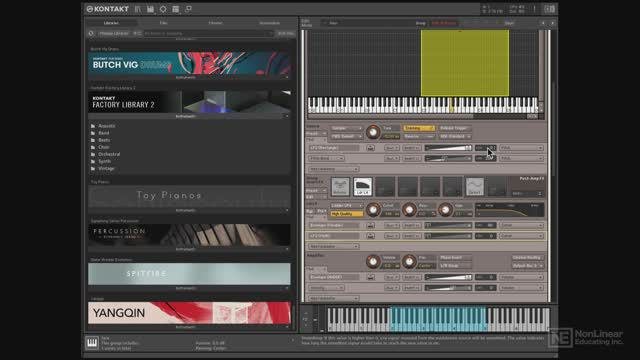640x360 pixels.
Task: Click the panic exclamation icon in header
Action: (534, 9)
